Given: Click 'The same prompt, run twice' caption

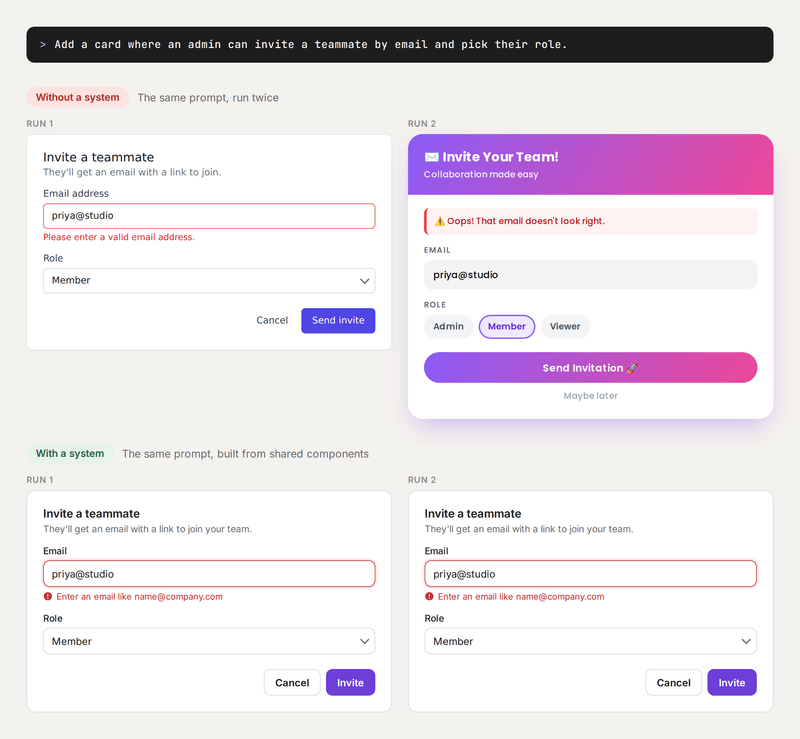Looking at the screenshot, I should click(x=208, y=97).
